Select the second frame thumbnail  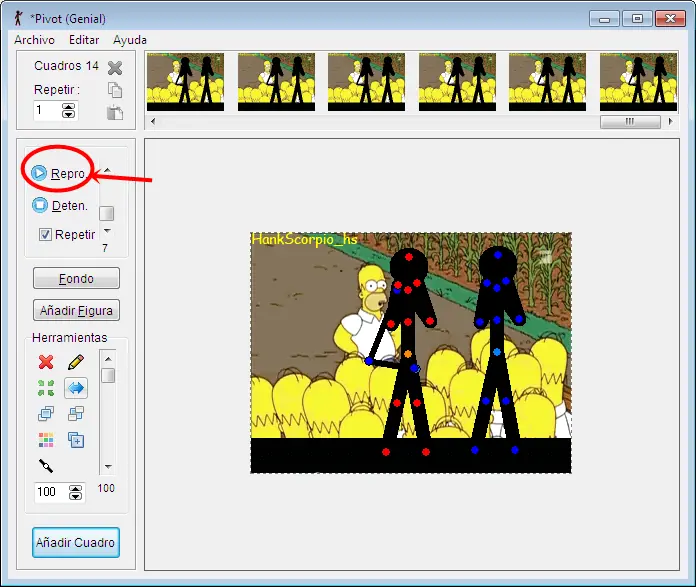click(277, 82)
